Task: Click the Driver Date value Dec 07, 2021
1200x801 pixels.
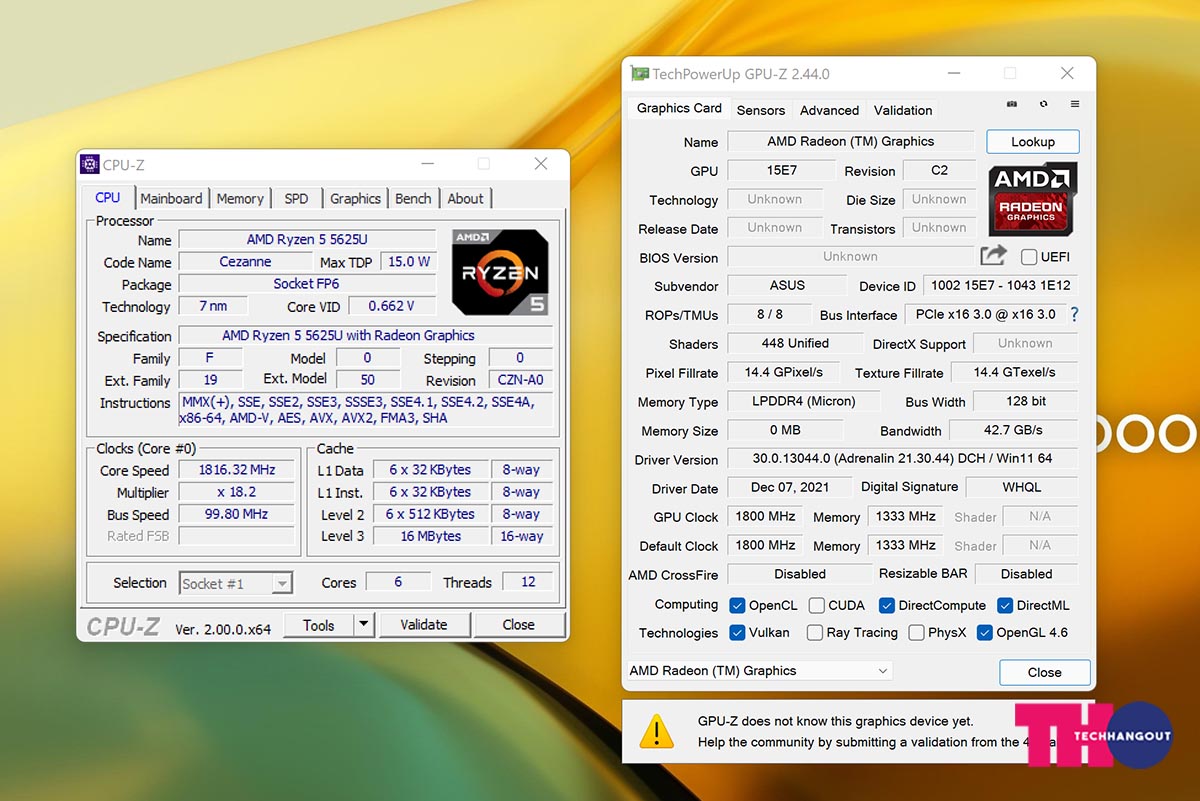Action: point(790,487)
